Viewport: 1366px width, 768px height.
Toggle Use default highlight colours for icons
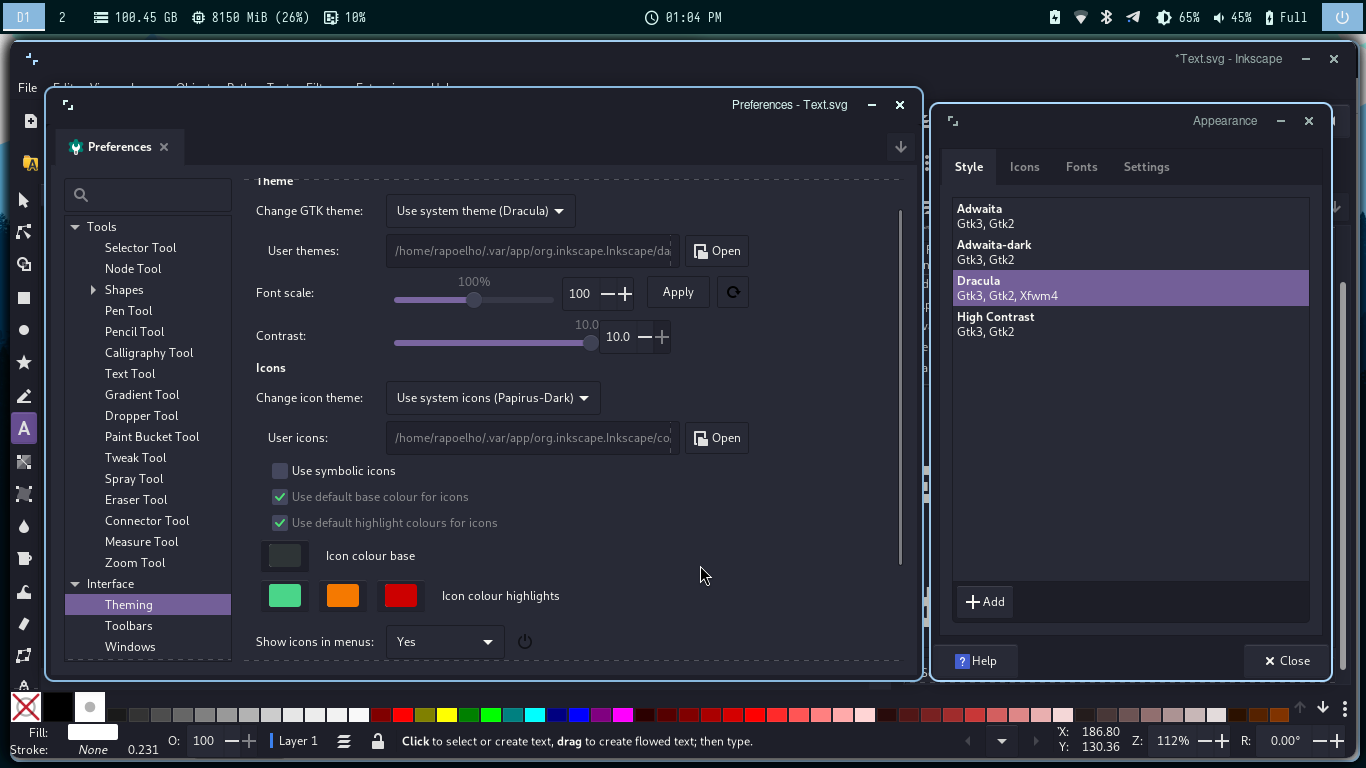[280, 523]
